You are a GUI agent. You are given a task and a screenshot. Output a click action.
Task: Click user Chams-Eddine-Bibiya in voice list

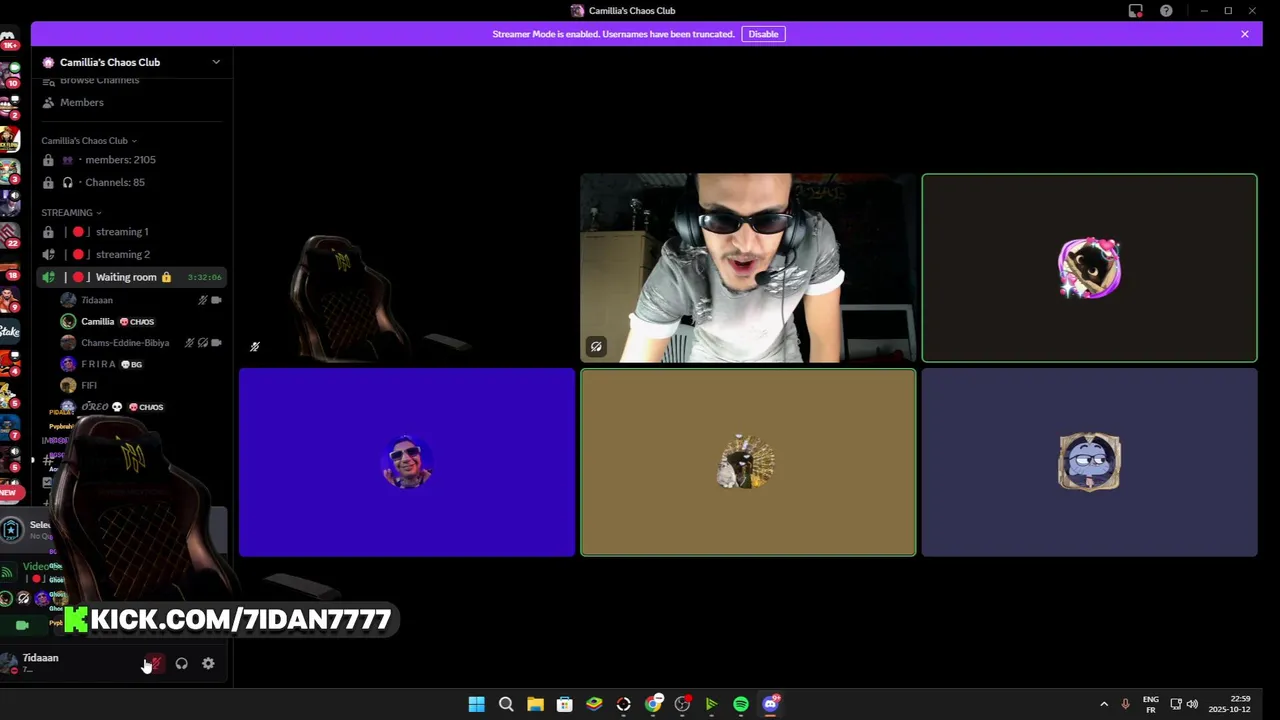click(x=125, y=343)
